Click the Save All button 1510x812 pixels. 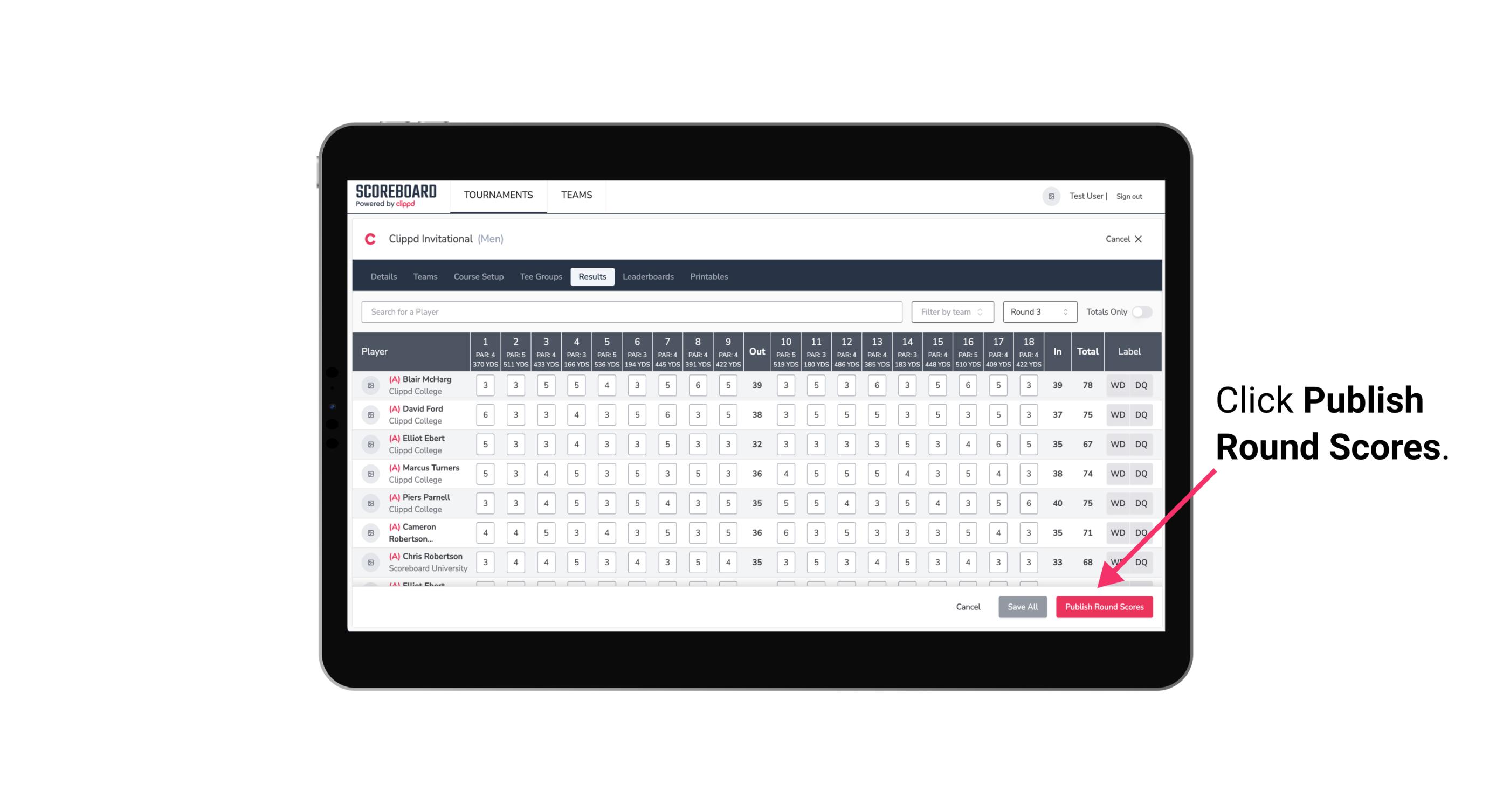1022,606
